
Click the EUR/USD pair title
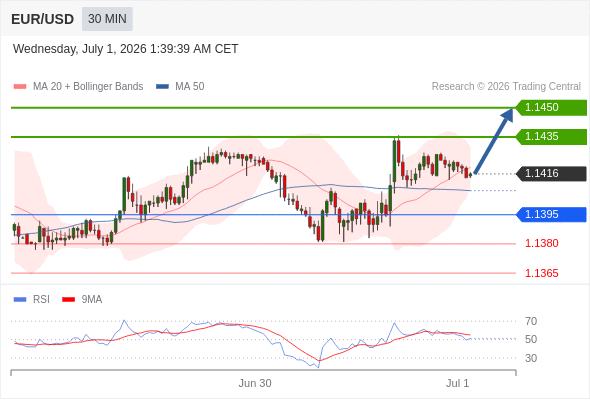click(x=43, y=19)
